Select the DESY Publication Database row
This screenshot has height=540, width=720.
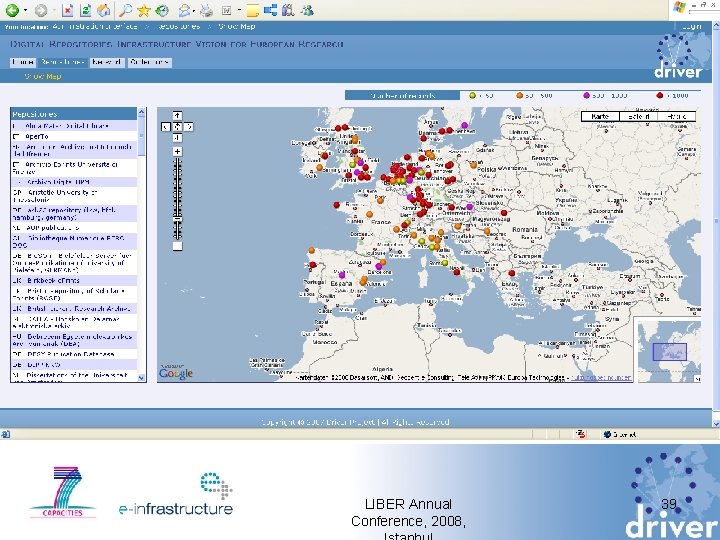74,354
